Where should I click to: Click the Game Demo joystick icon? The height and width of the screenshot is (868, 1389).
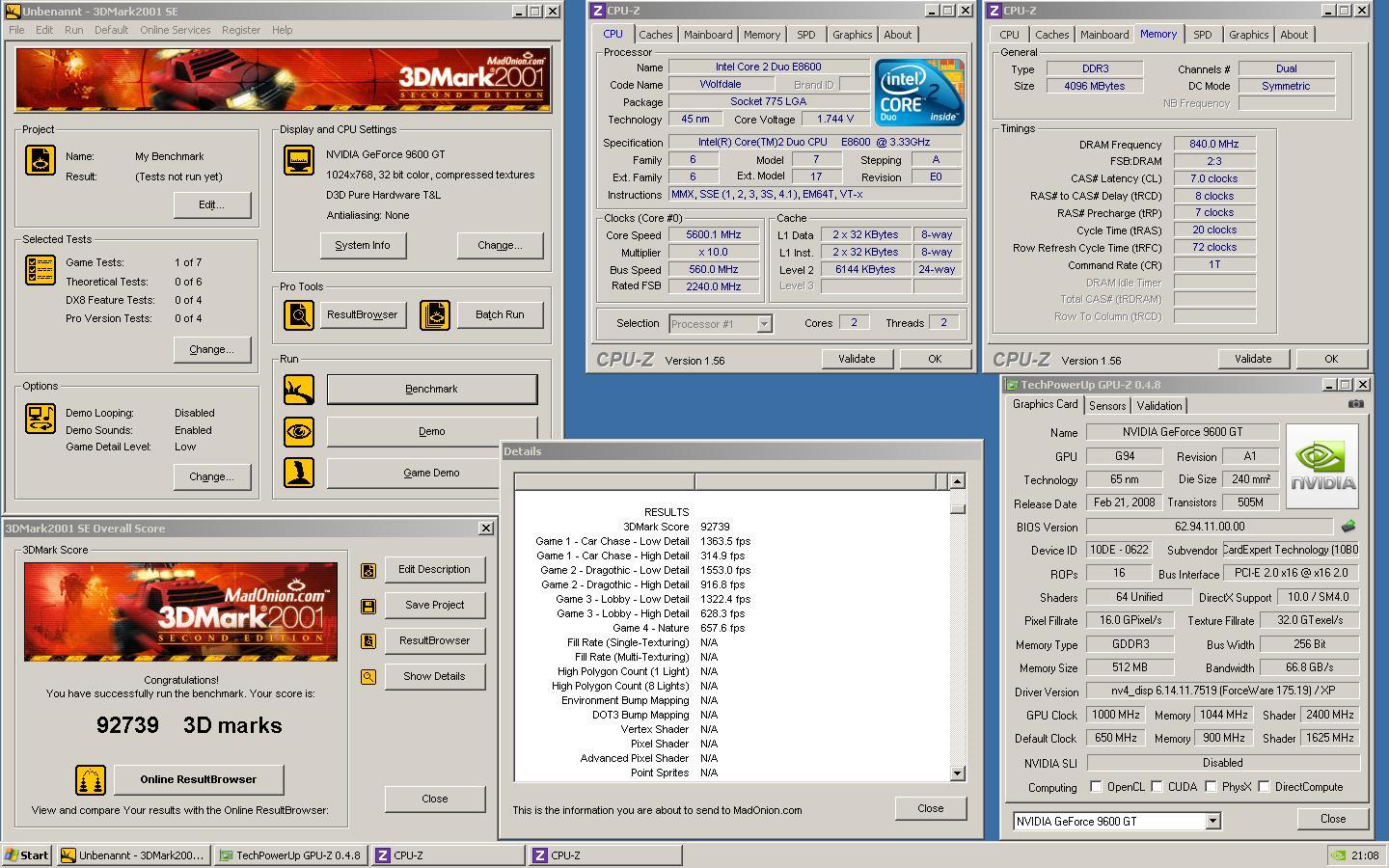click(x=298, y=473)
